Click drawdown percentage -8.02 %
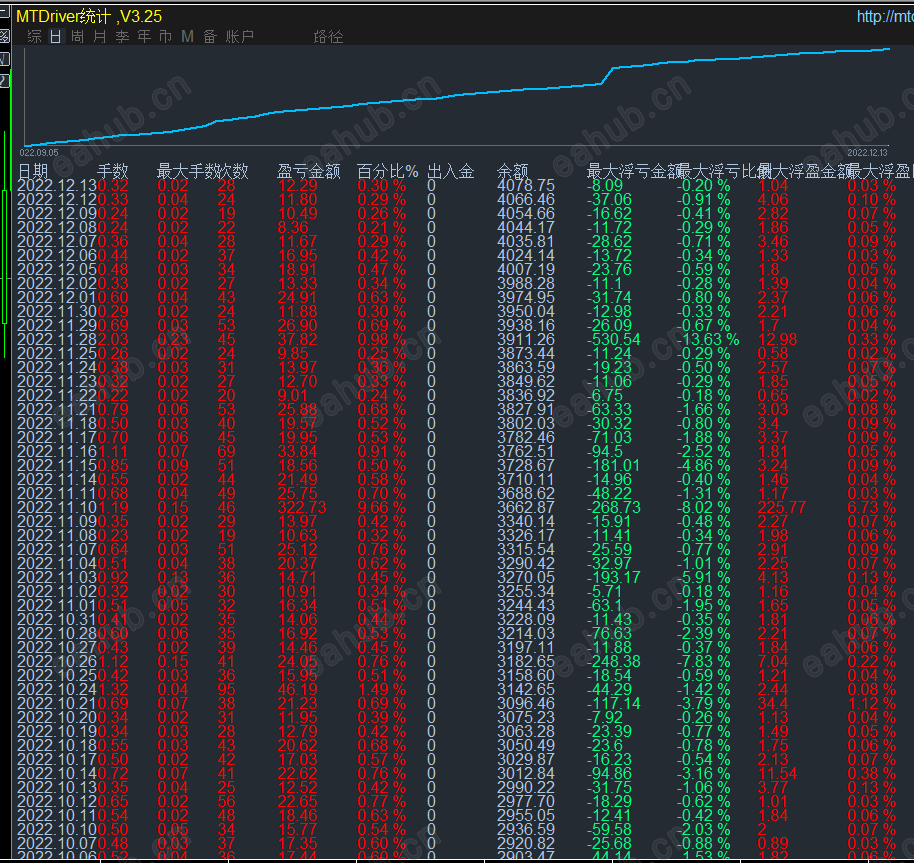The width and height of the screenshot is (914, 863). point(703,508)
